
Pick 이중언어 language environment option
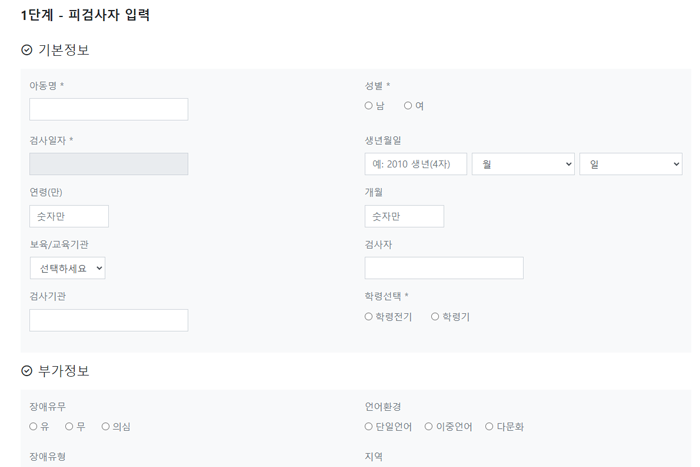(x=429, y=426)
